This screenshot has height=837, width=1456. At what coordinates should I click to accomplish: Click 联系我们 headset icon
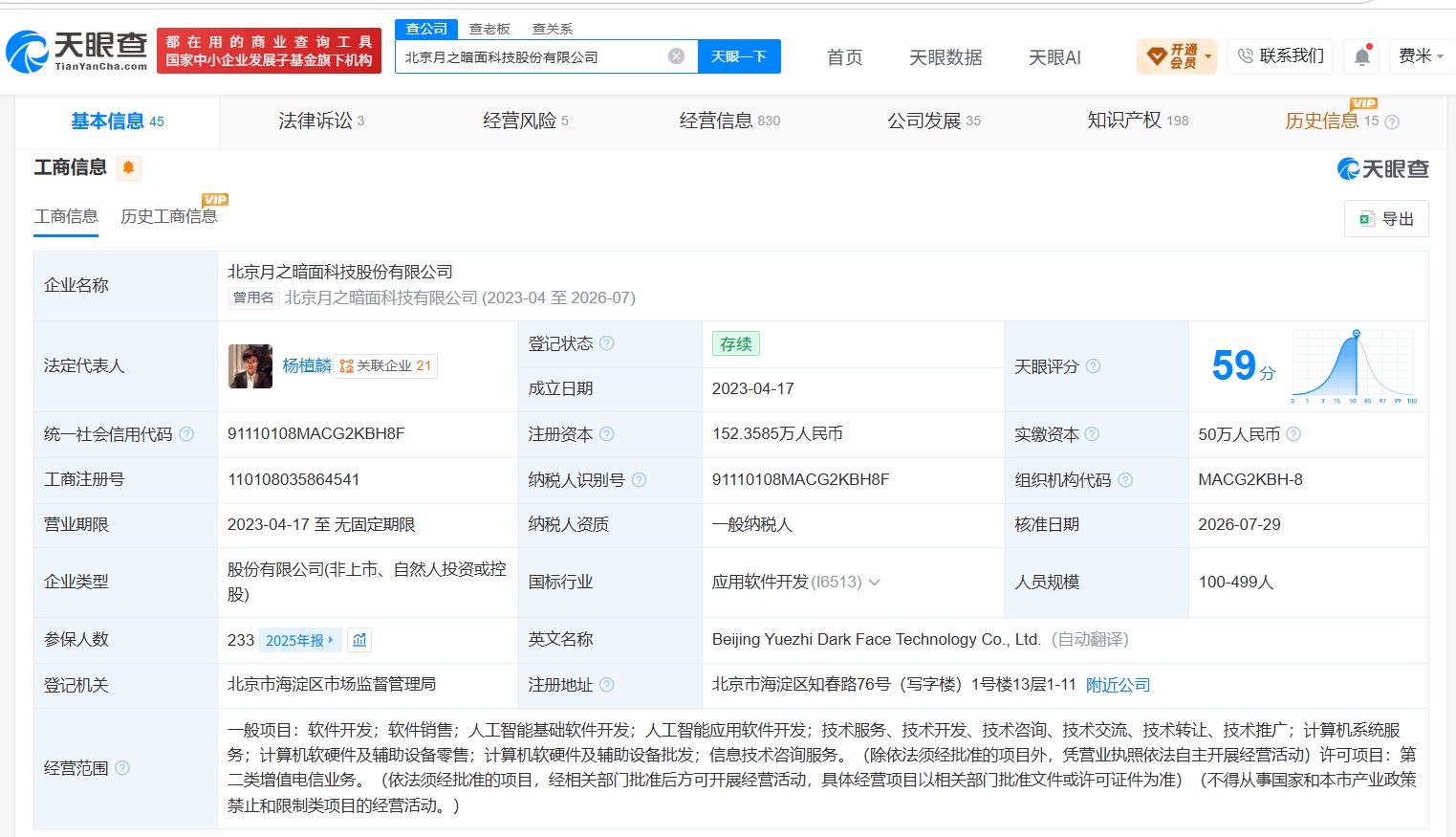(1245, 56)
